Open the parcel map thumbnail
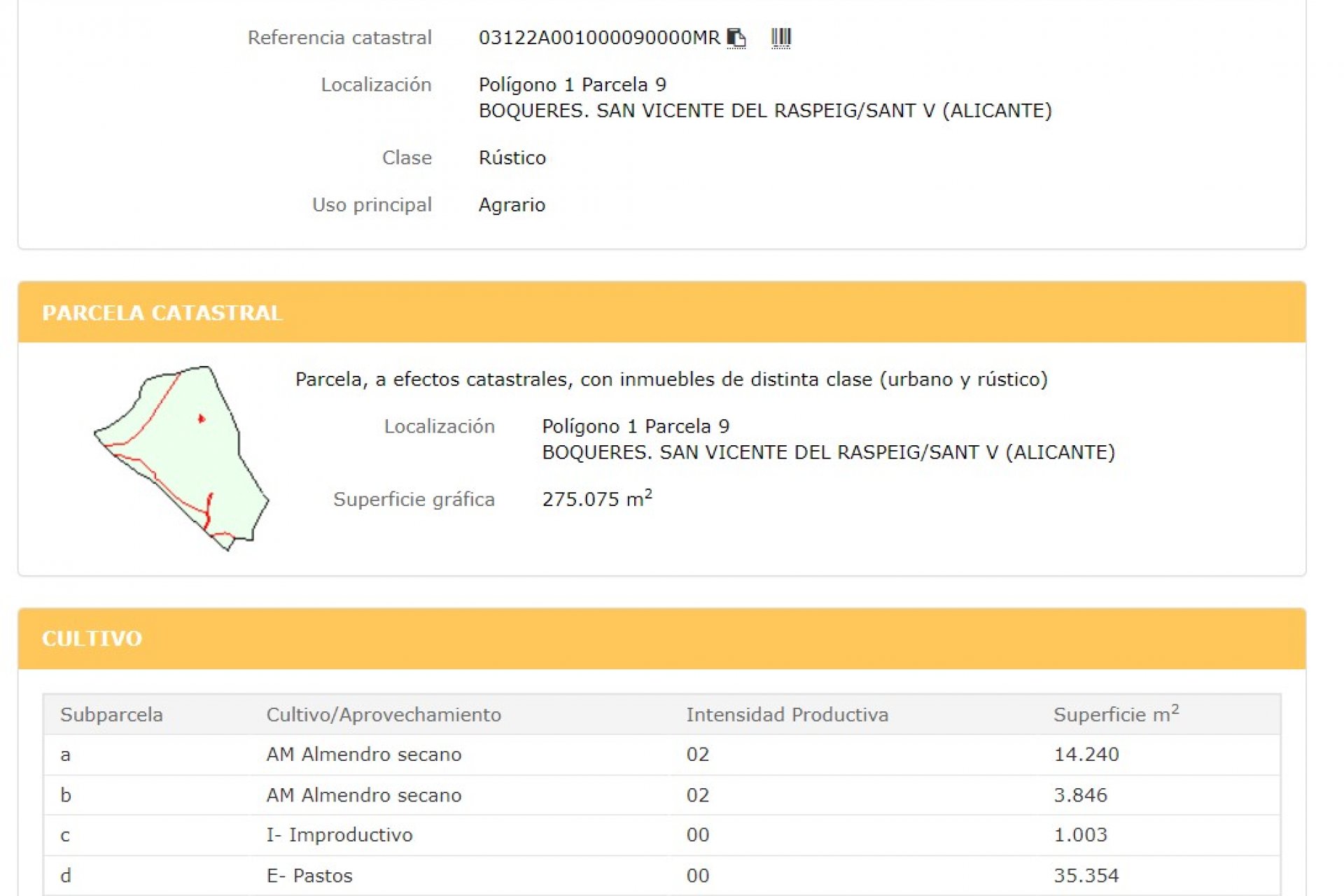The image size is (1344, 896). tap(181, 458)
